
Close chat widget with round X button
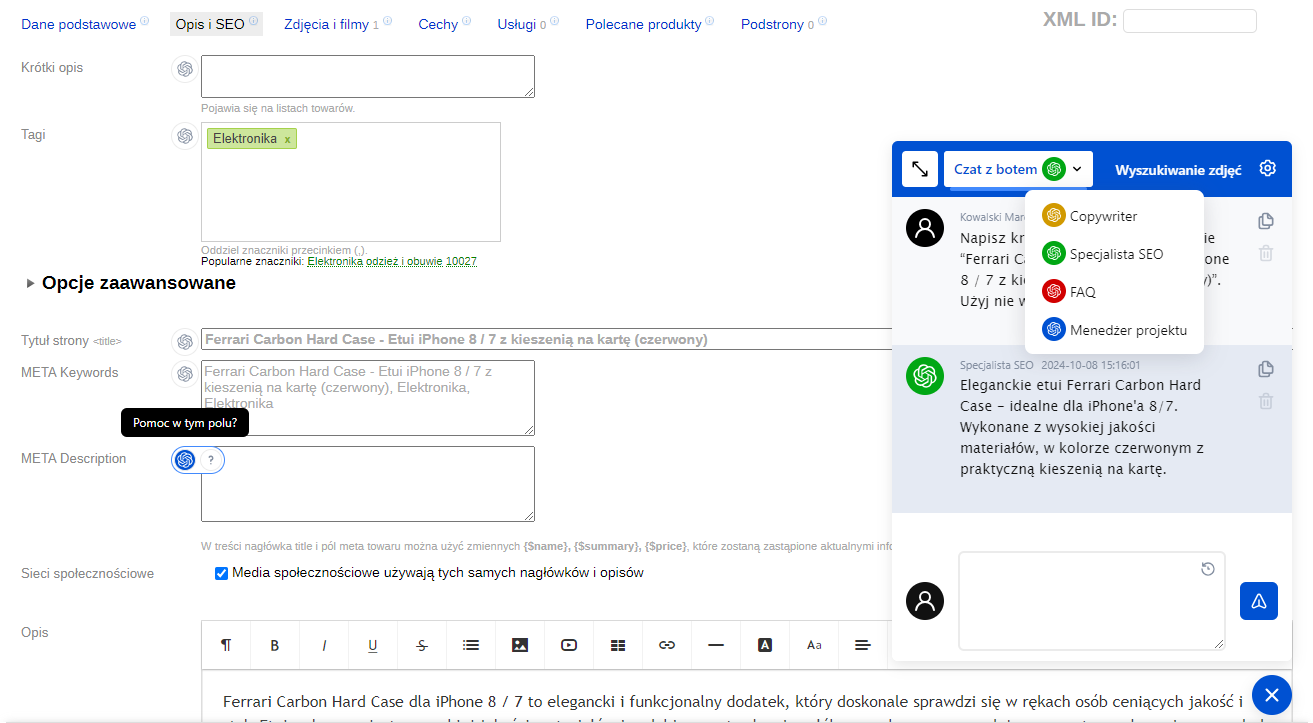1271,694
